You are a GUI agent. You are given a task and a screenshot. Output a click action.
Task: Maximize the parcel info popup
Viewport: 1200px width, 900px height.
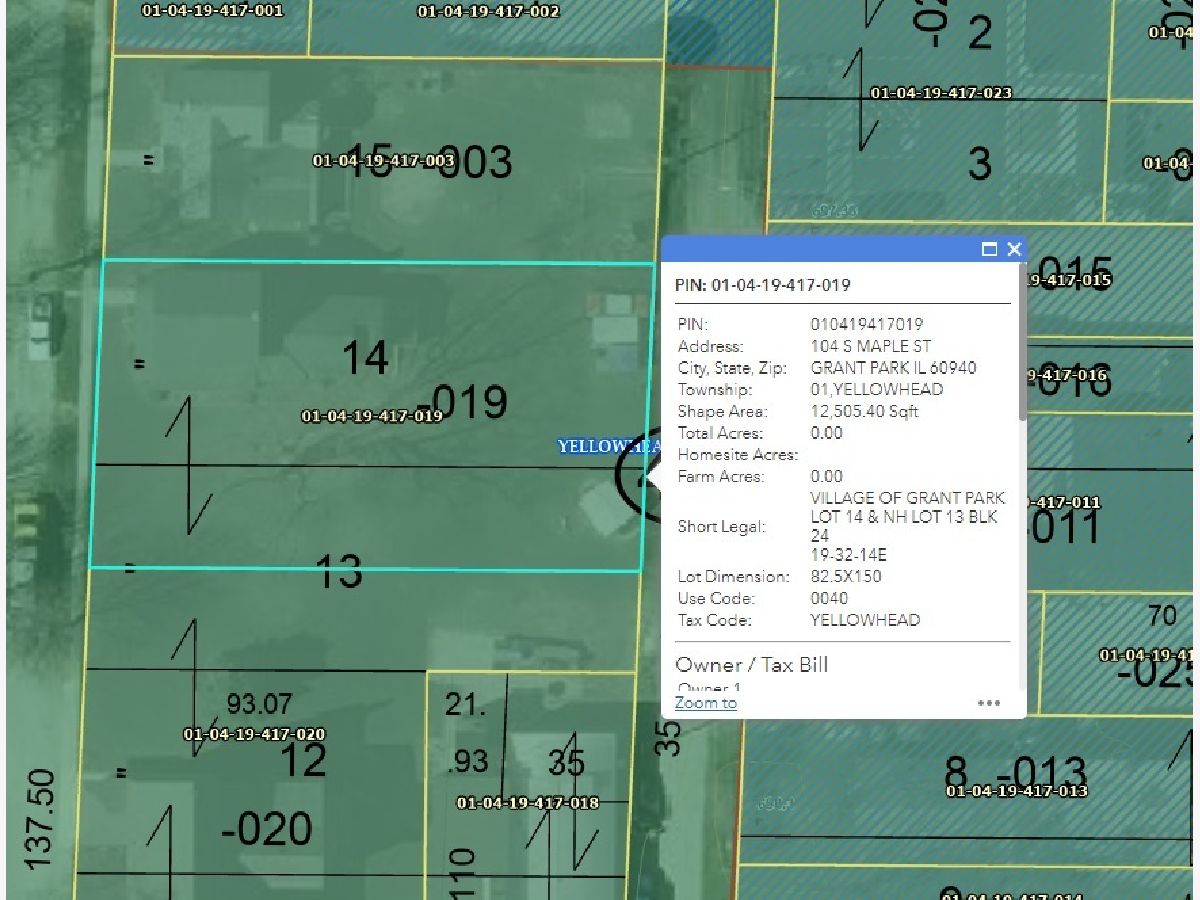point(990,250)
